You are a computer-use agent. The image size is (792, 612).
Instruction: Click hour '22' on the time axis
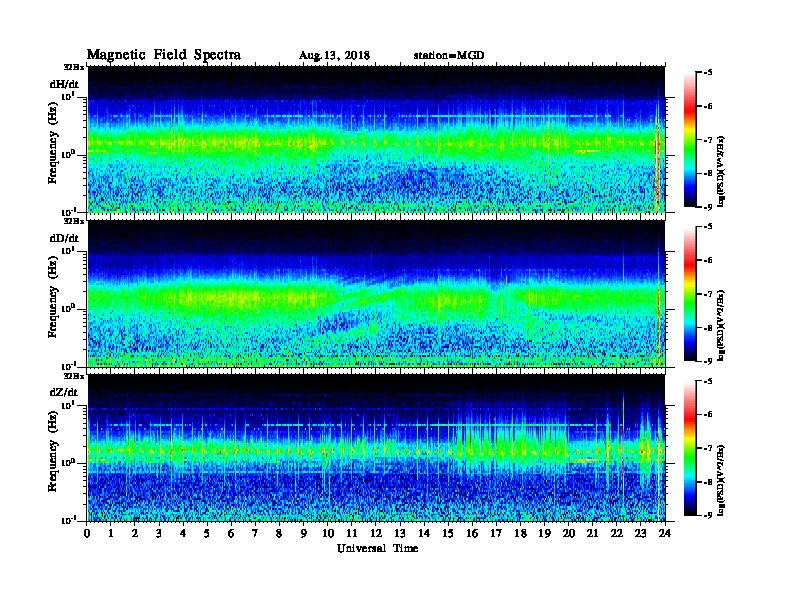pyautogui.click(x=617, y=533)
